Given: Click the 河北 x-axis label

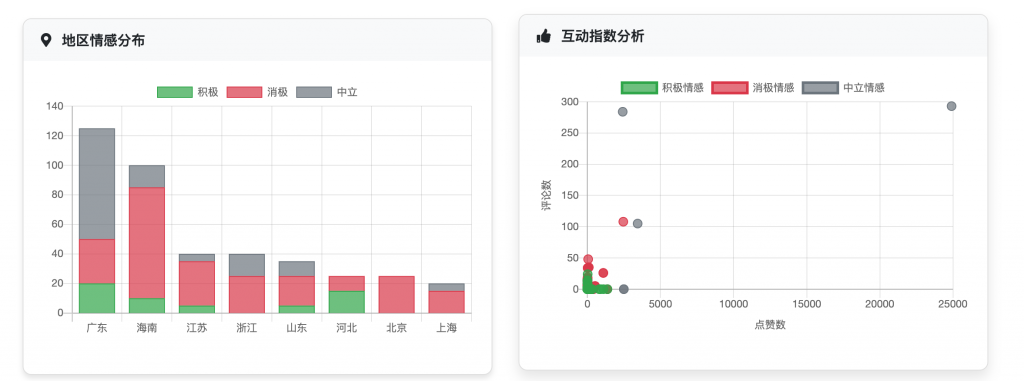Looking at the screenshot, I should point(347,328).
